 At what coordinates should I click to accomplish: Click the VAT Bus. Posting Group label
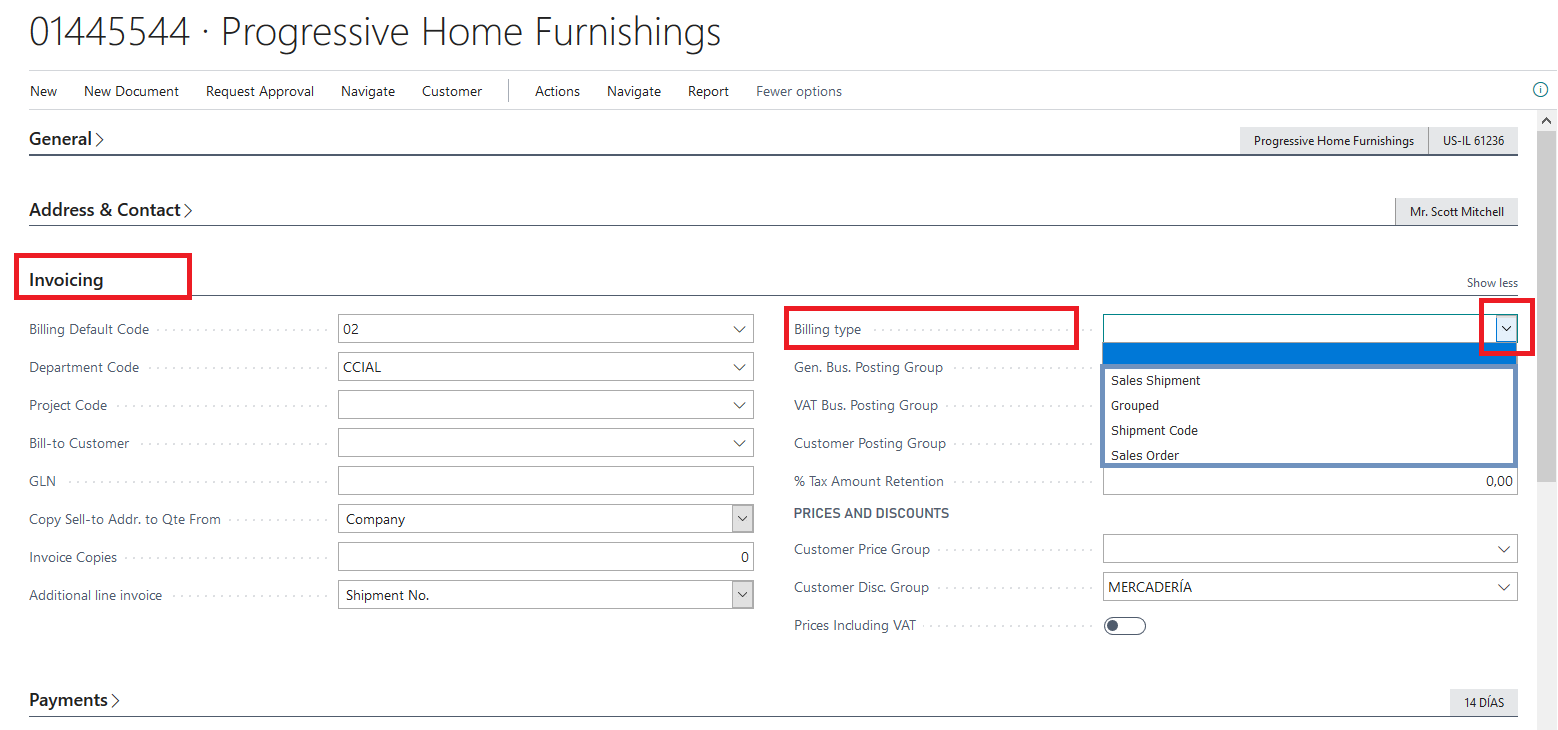coord(866,405)
